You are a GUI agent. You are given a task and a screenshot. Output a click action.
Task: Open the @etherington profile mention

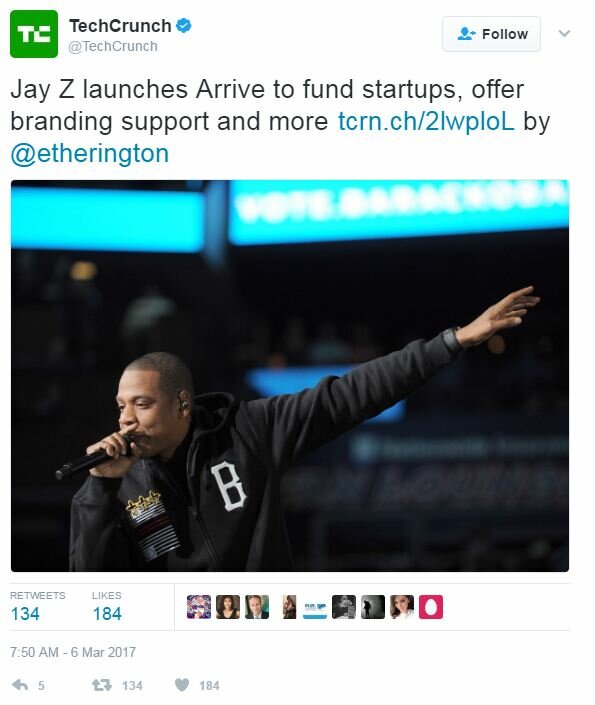coord(89,154)
